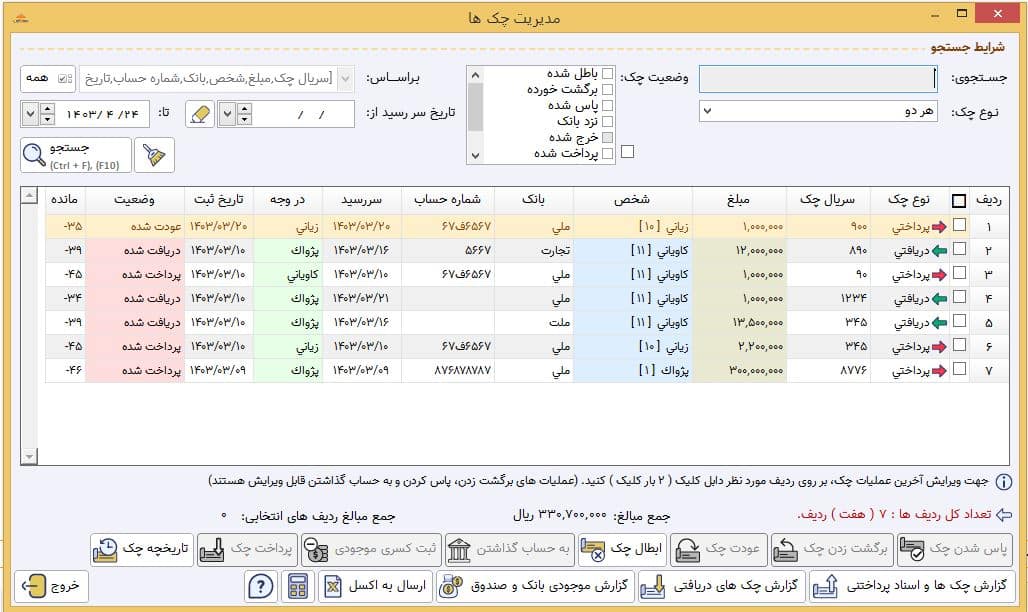Open help via the question mark icon
Screen dimensions: 1028x612
[261, 586]
